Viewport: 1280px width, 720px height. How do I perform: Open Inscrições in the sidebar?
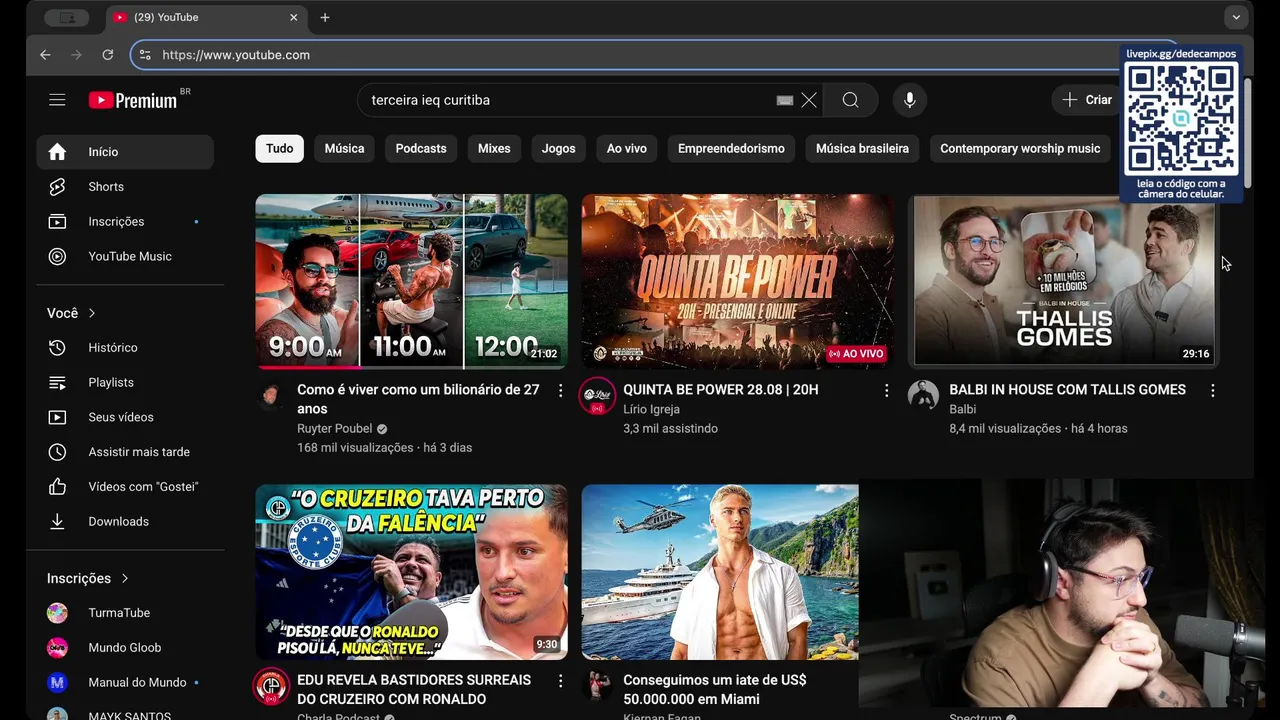click(125, 222)
